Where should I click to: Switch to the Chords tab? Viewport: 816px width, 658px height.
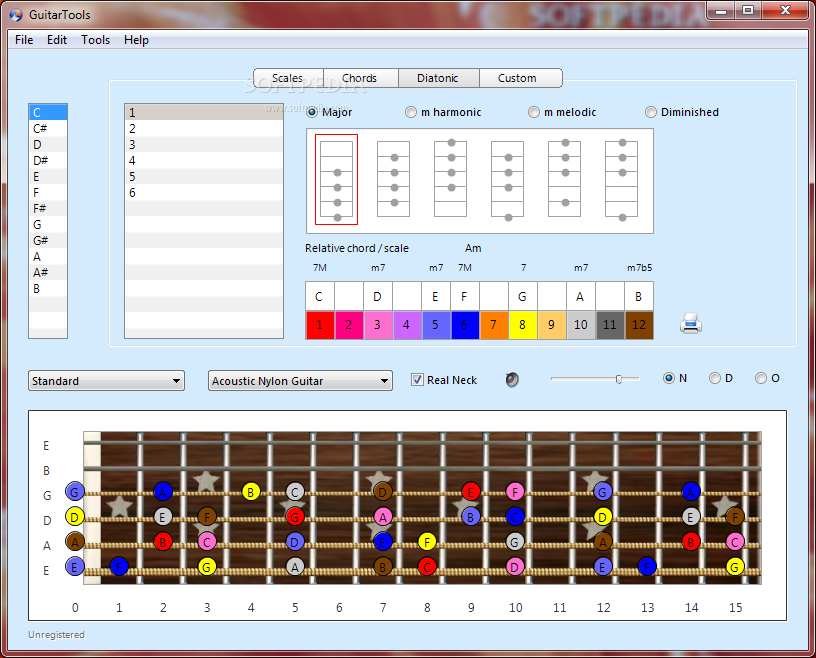tap(360, 78)
